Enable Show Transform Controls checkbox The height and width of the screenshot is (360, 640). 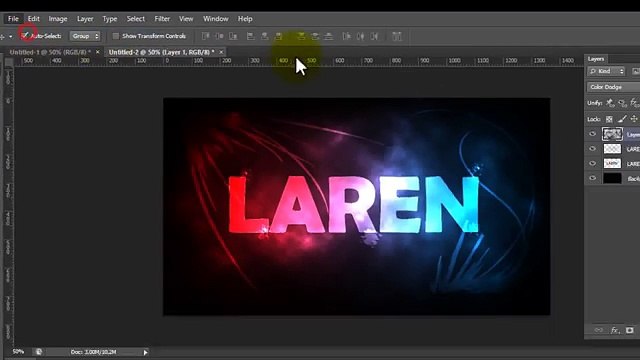pyautogui.click(x=116, y=36)
